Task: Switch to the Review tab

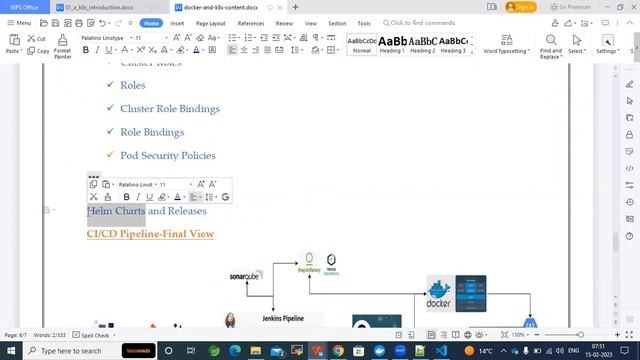Action: coord(284,23)
